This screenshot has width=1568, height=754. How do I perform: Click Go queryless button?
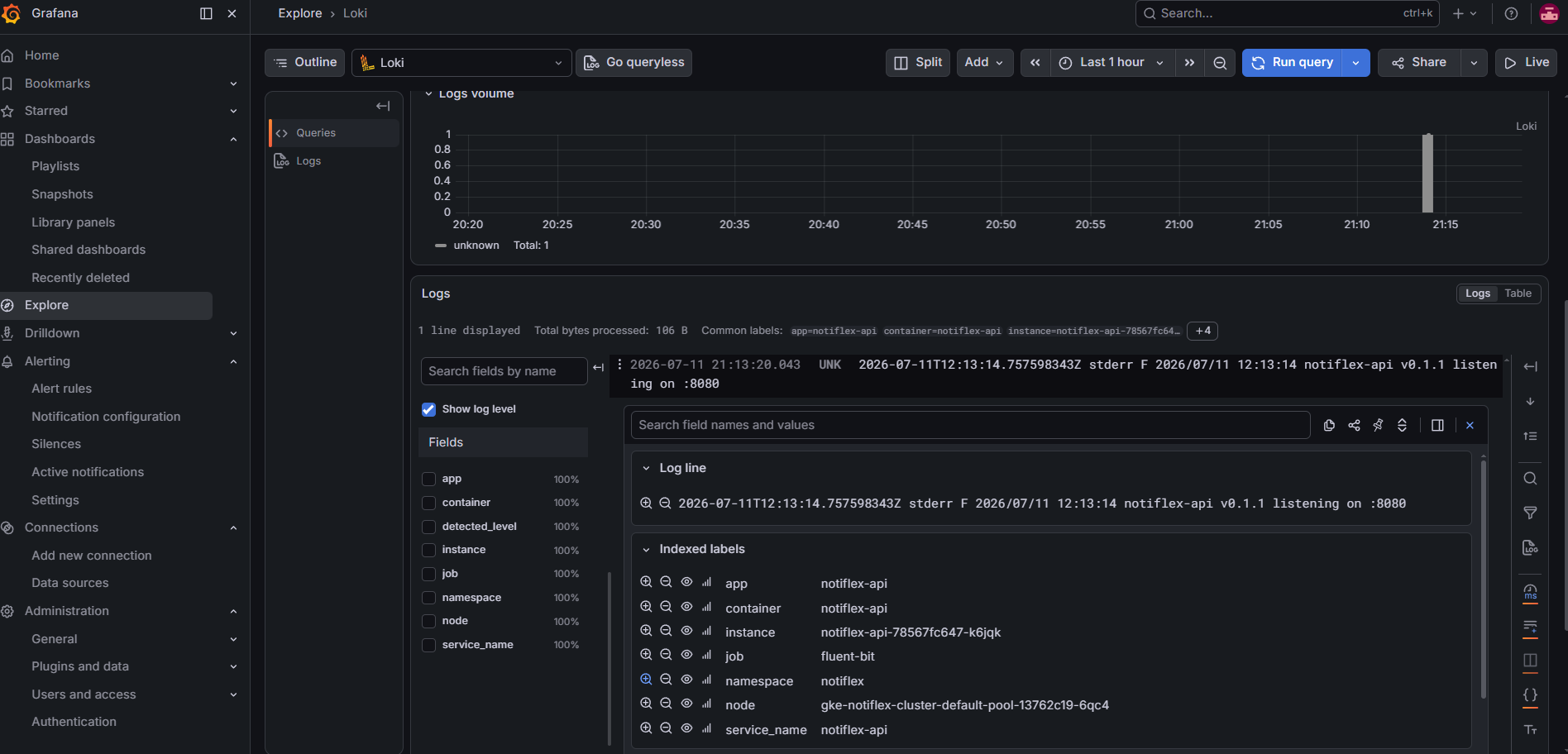pos(633,63)
